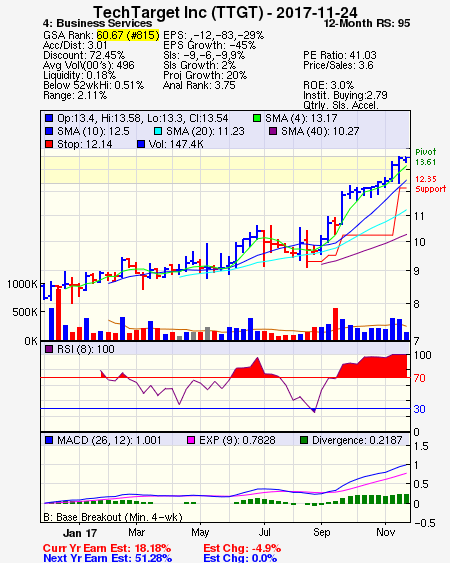Click the B: Base Breakout (Min. 4-wk) note

[113, 517]
